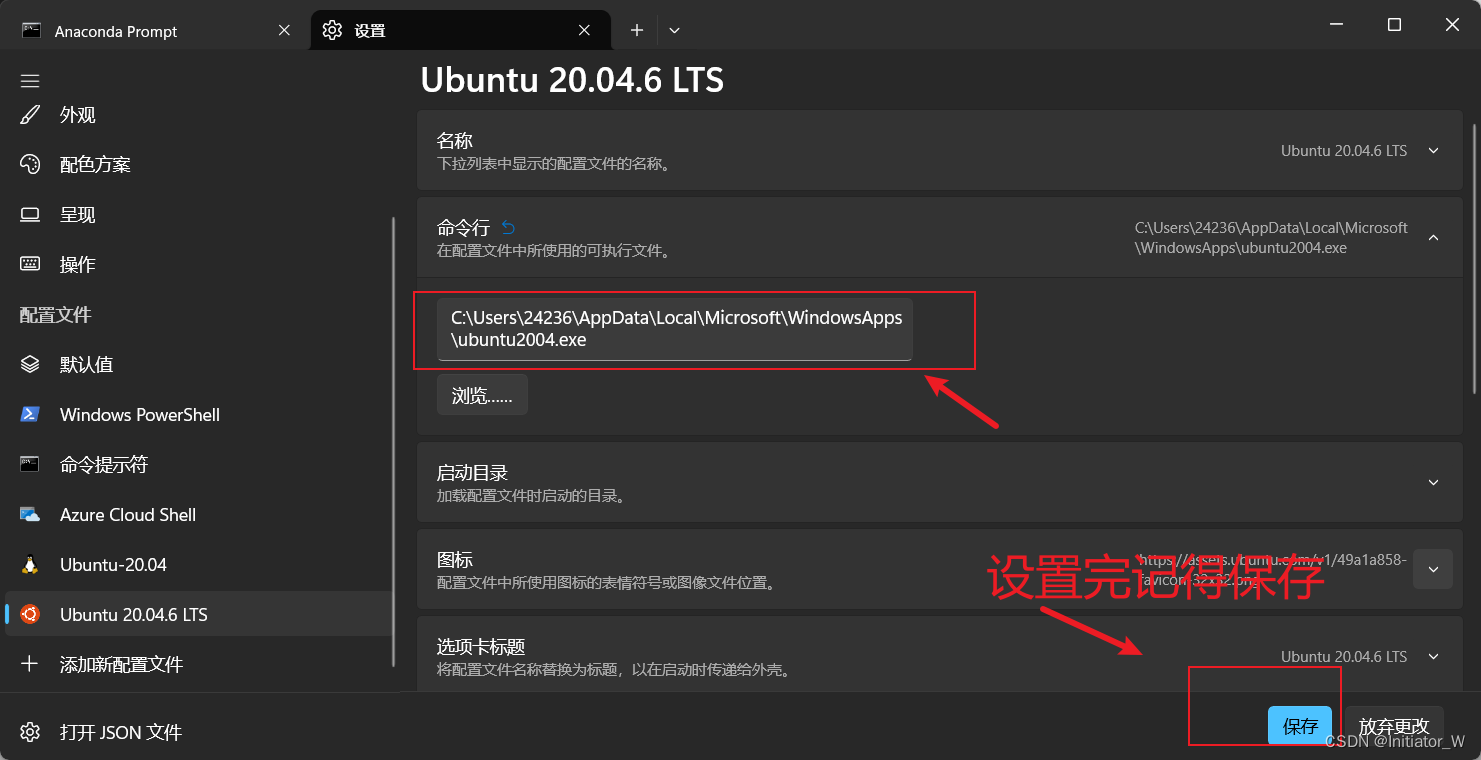Click the Profiles section header text
This screenshot has width=1481, height=760.
click(56, 315)
